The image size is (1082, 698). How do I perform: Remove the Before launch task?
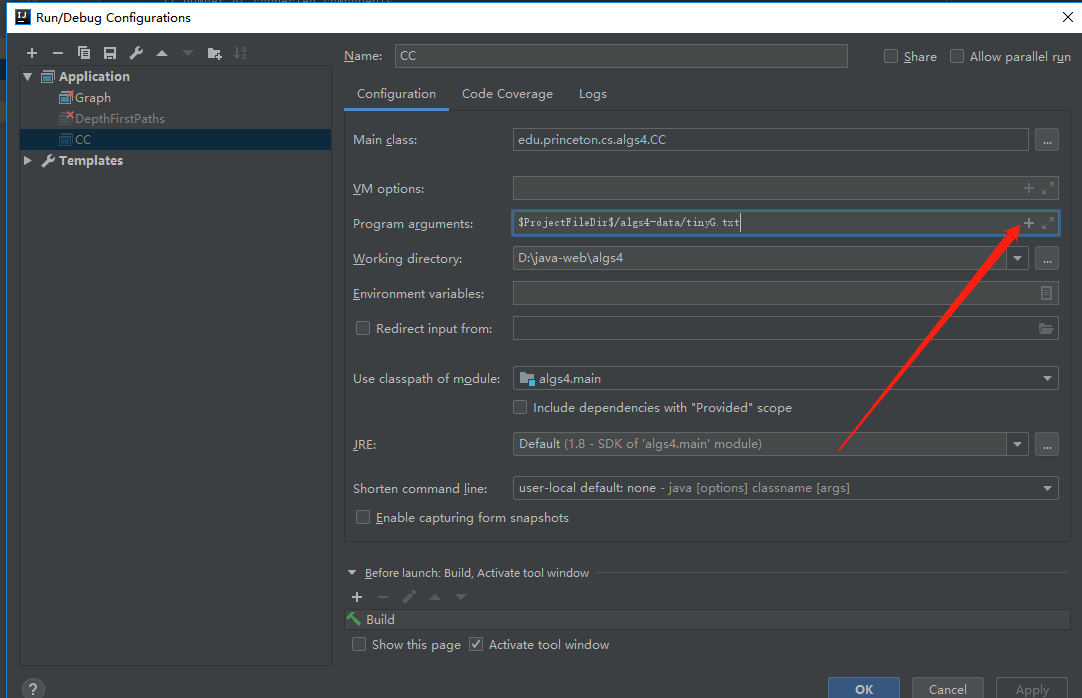click(x=383, y=597)
